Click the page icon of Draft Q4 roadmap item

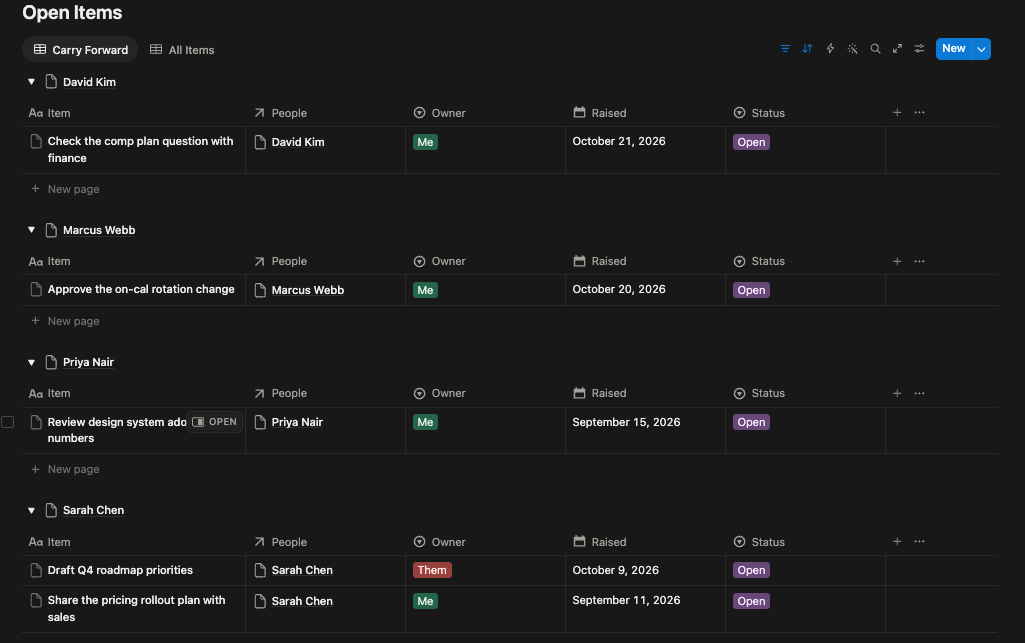click(x=36, y=570)
